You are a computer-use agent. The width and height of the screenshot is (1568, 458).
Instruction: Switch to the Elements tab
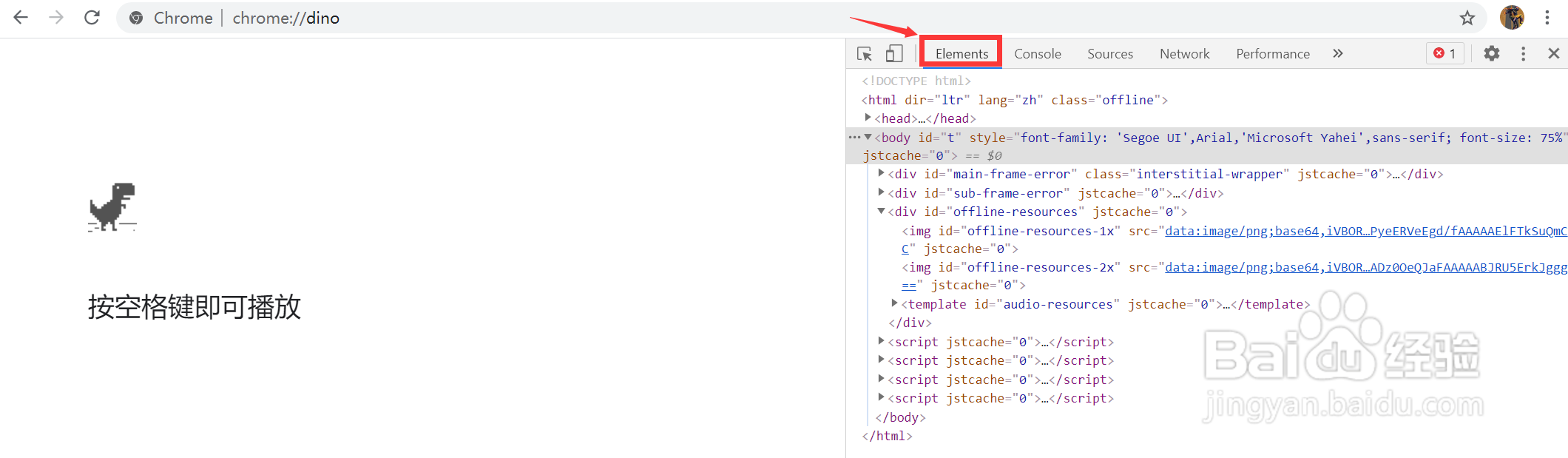962,53
